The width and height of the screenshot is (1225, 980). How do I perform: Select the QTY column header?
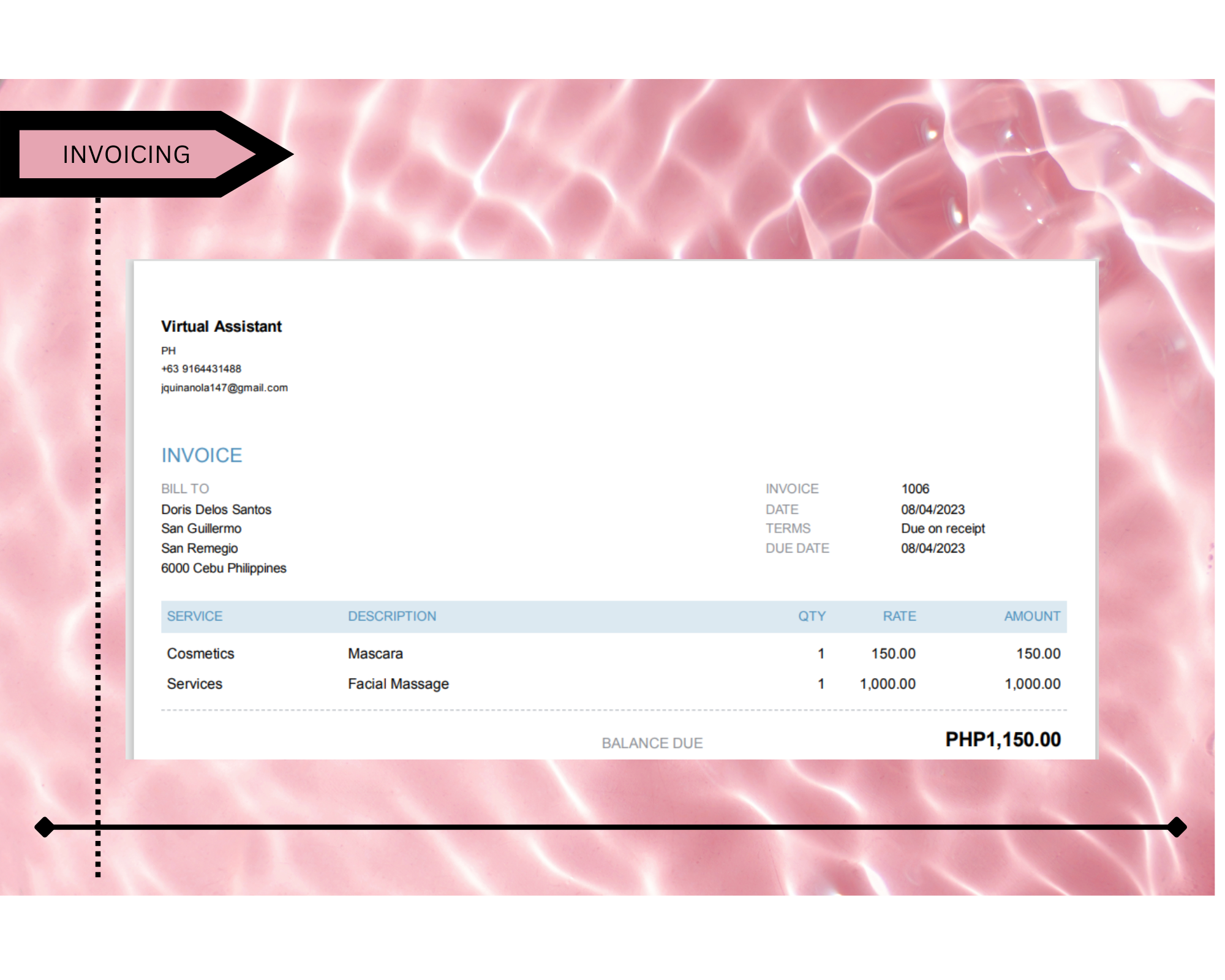click(x=812, y=616)
